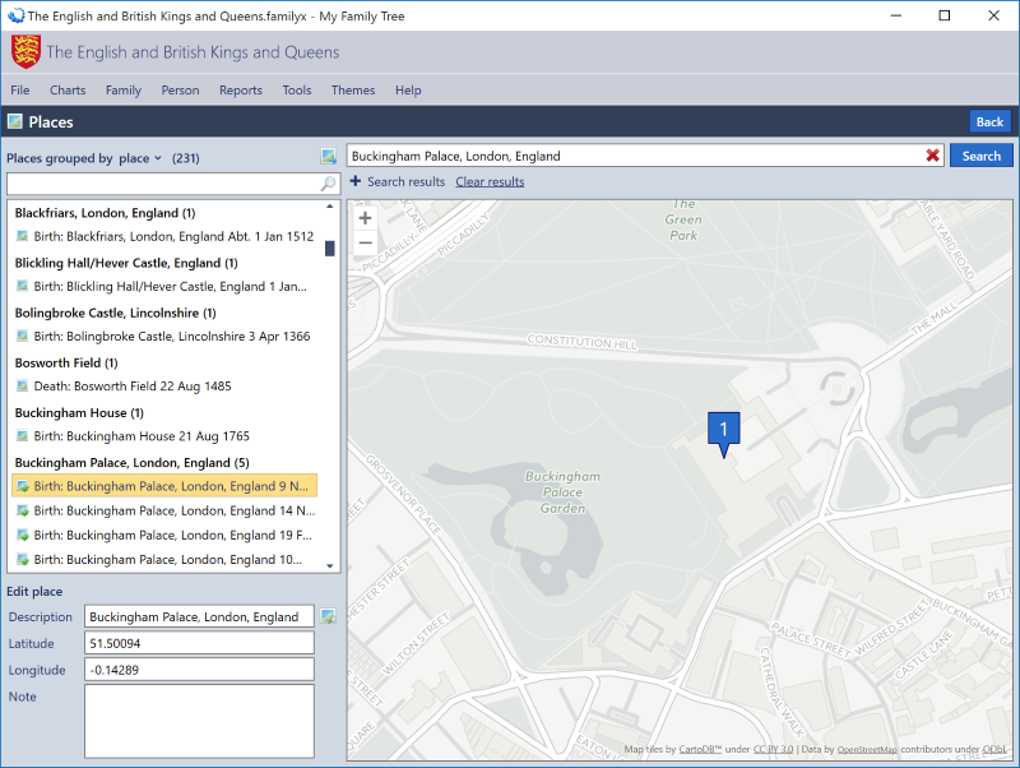Open the OpenStreetMap attribution link
Viewport: 1020px width, 768px height.
pos(867,749)
